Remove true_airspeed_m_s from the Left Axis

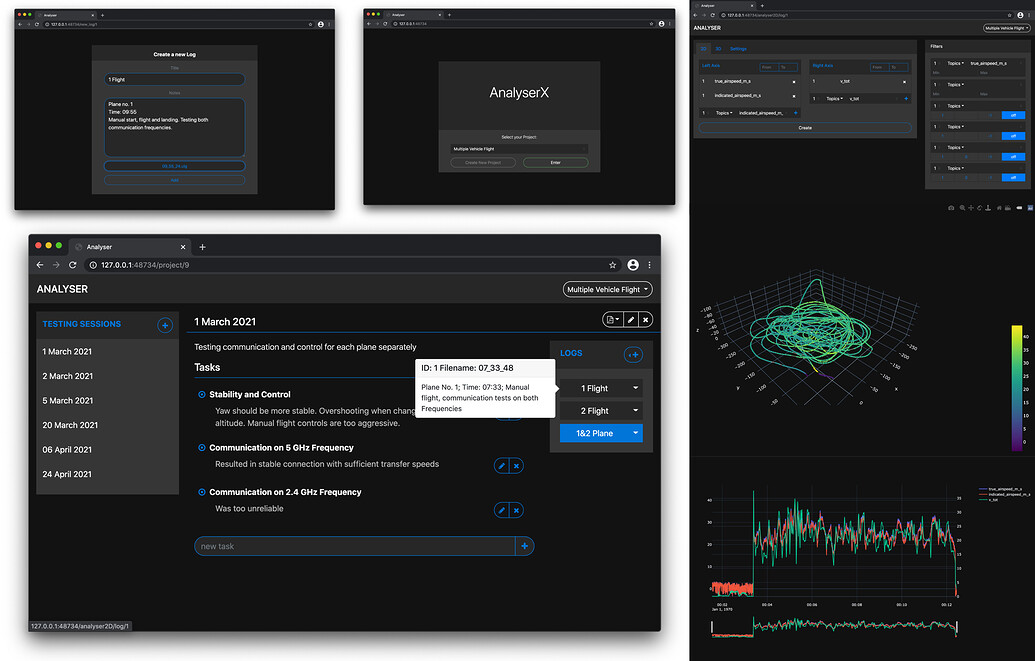[x=794, y=81]
